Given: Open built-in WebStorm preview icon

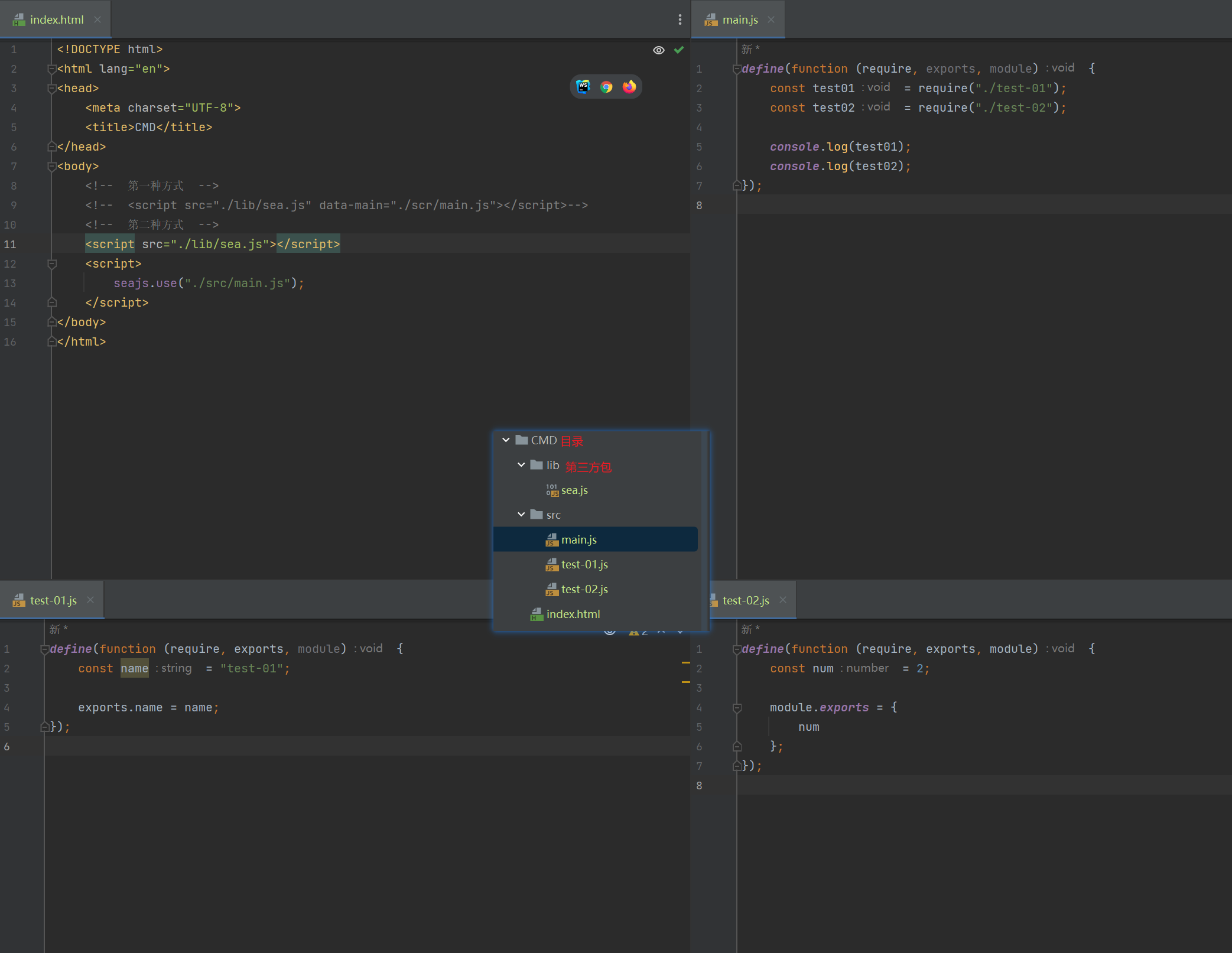Looking at the screenshot, I should coord(583,87).
